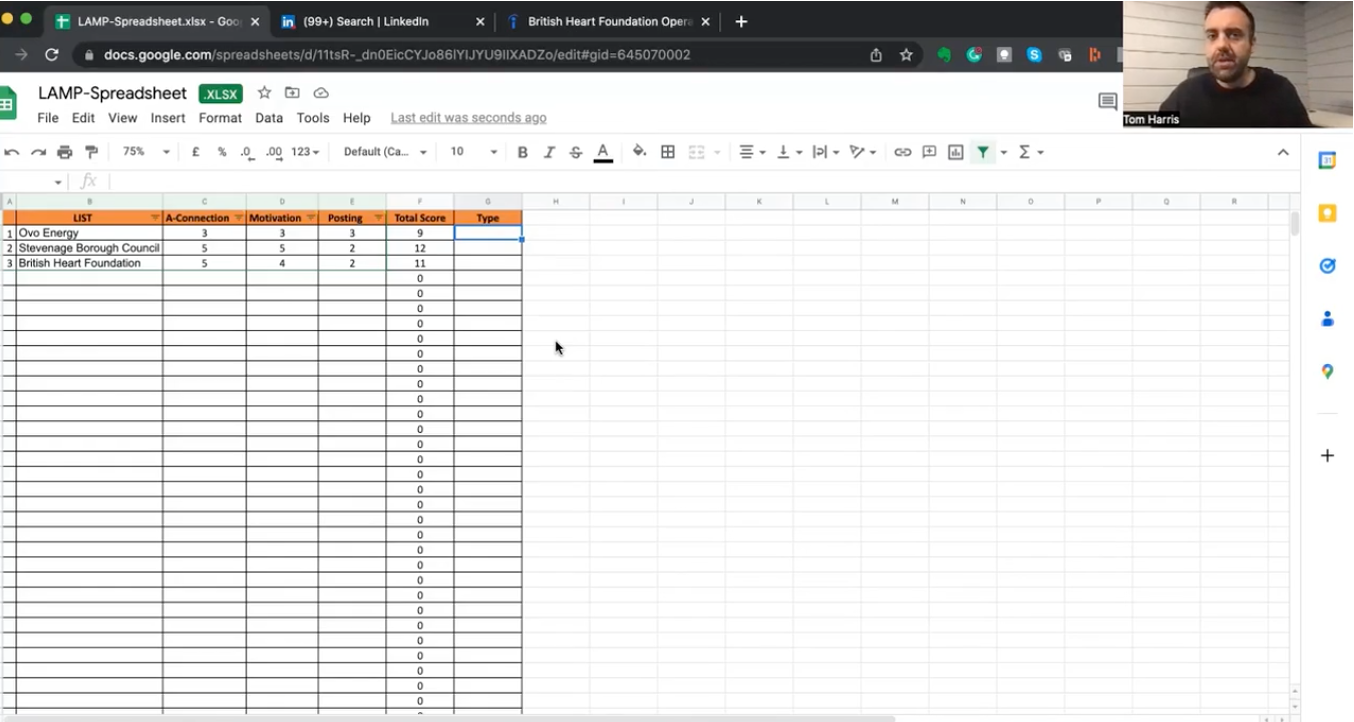The height and width of the screenshot is (722, 1354).
Task: Open horizontal align dropdown
Action: (752, 152)
